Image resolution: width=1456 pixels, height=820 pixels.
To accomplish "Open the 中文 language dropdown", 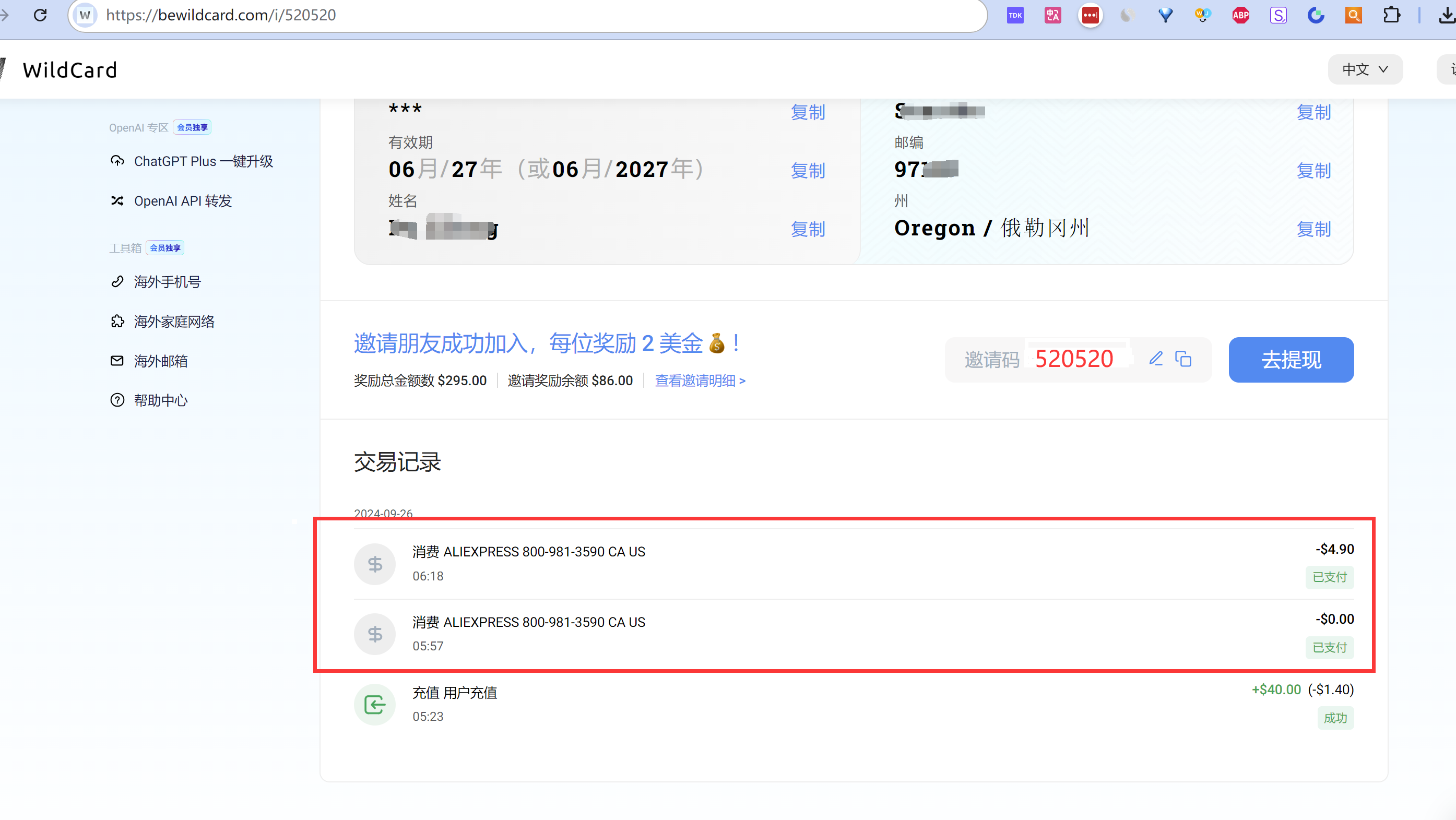I will [x=1365, y=69].
